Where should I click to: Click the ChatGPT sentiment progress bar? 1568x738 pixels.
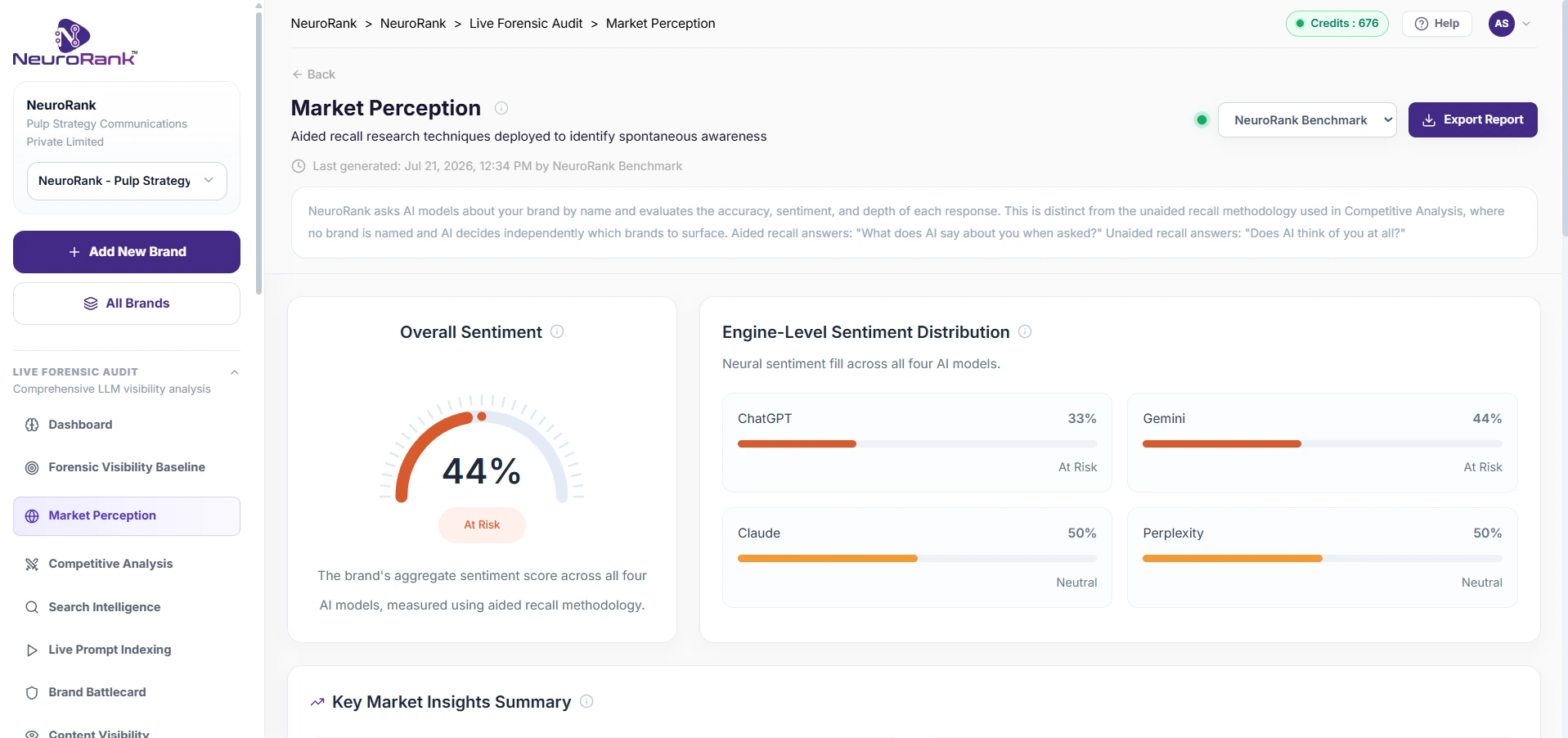click(917, 443)
